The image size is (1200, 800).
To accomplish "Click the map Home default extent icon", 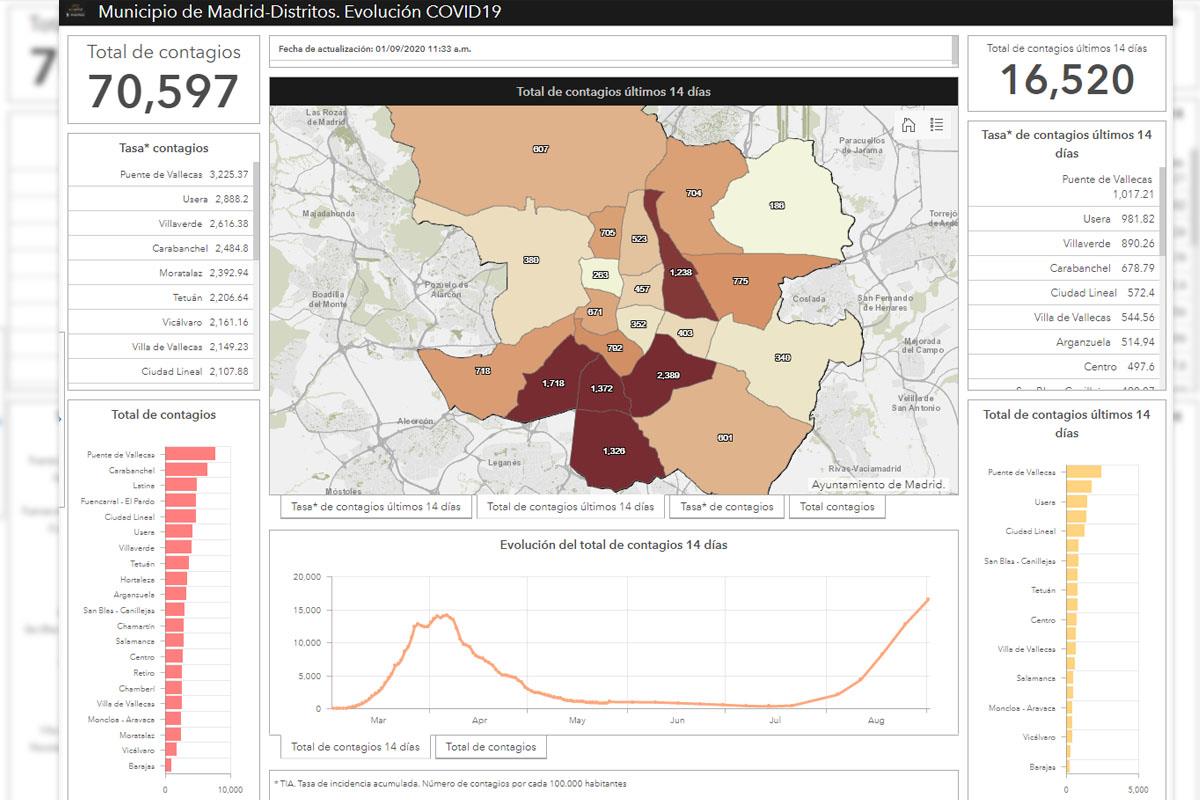I will point(908,125).
